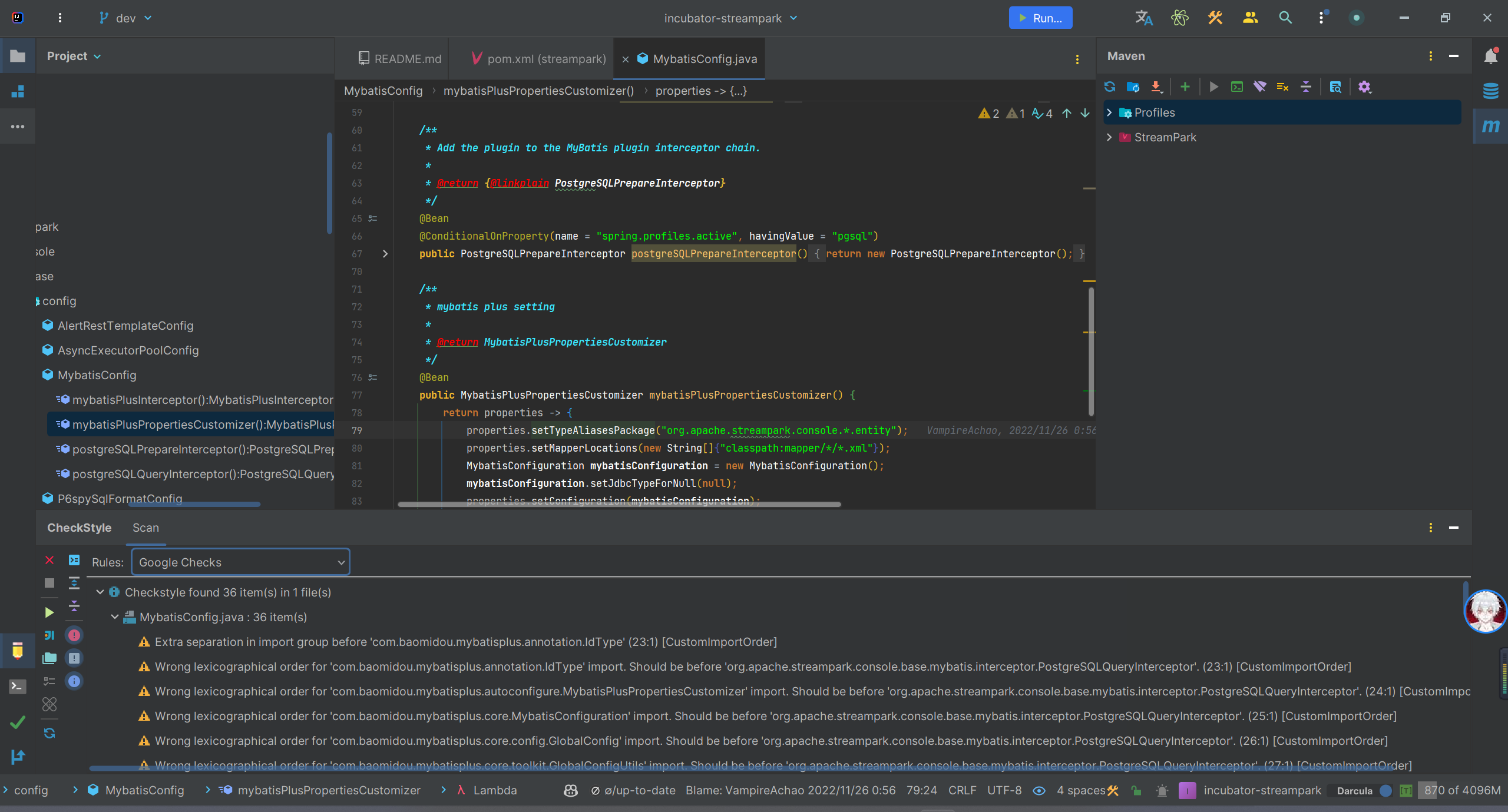Open Maven execute goal terminal icon
Viewport: 1508px width, 812px height.
(1236, 87)
